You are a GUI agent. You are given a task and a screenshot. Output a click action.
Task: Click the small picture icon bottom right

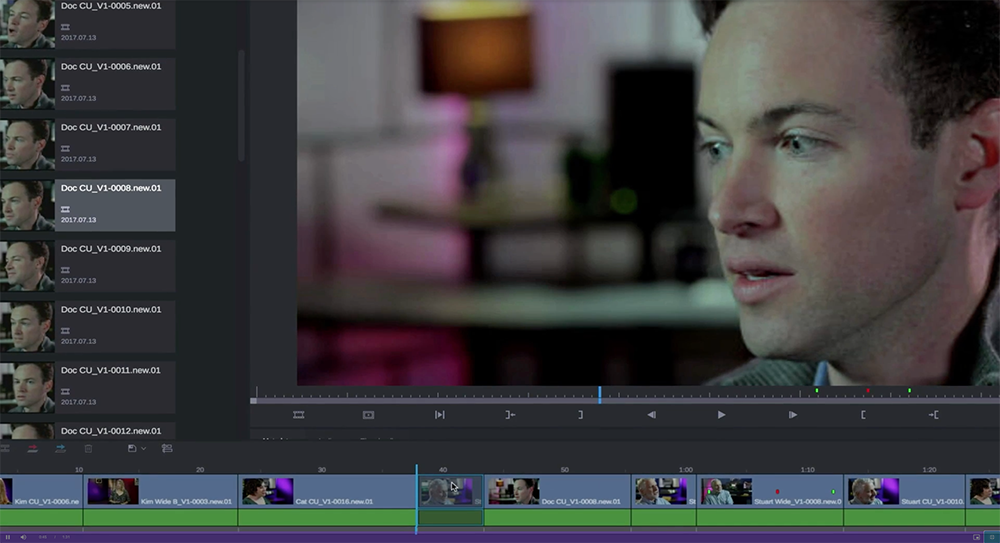click(x=976, y=537)
